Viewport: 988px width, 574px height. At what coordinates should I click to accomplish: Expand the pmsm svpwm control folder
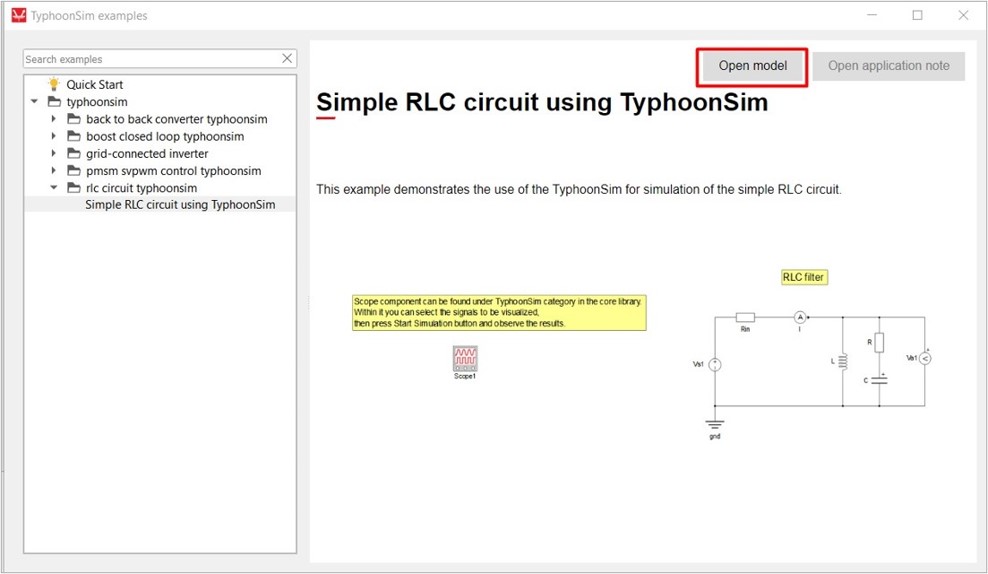(x=54, y=170)
